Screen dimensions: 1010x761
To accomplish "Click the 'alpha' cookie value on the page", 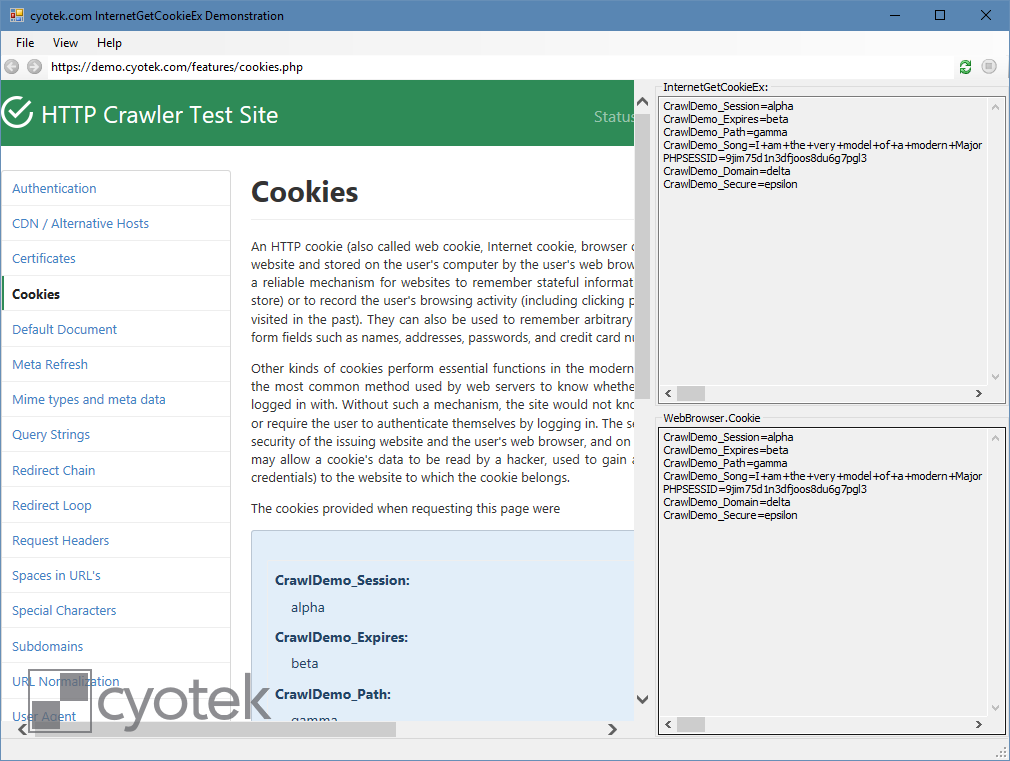I will coord(308,608).
